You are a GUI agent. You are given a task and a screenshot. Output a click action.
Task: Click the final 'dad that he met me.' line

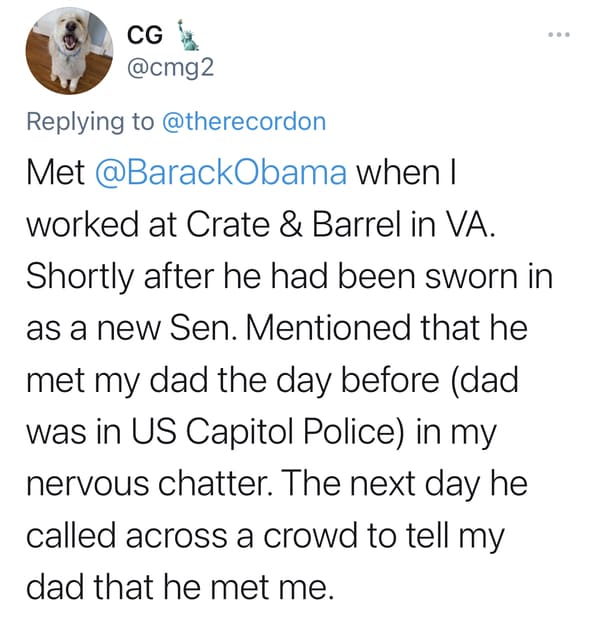click(178, 587)
